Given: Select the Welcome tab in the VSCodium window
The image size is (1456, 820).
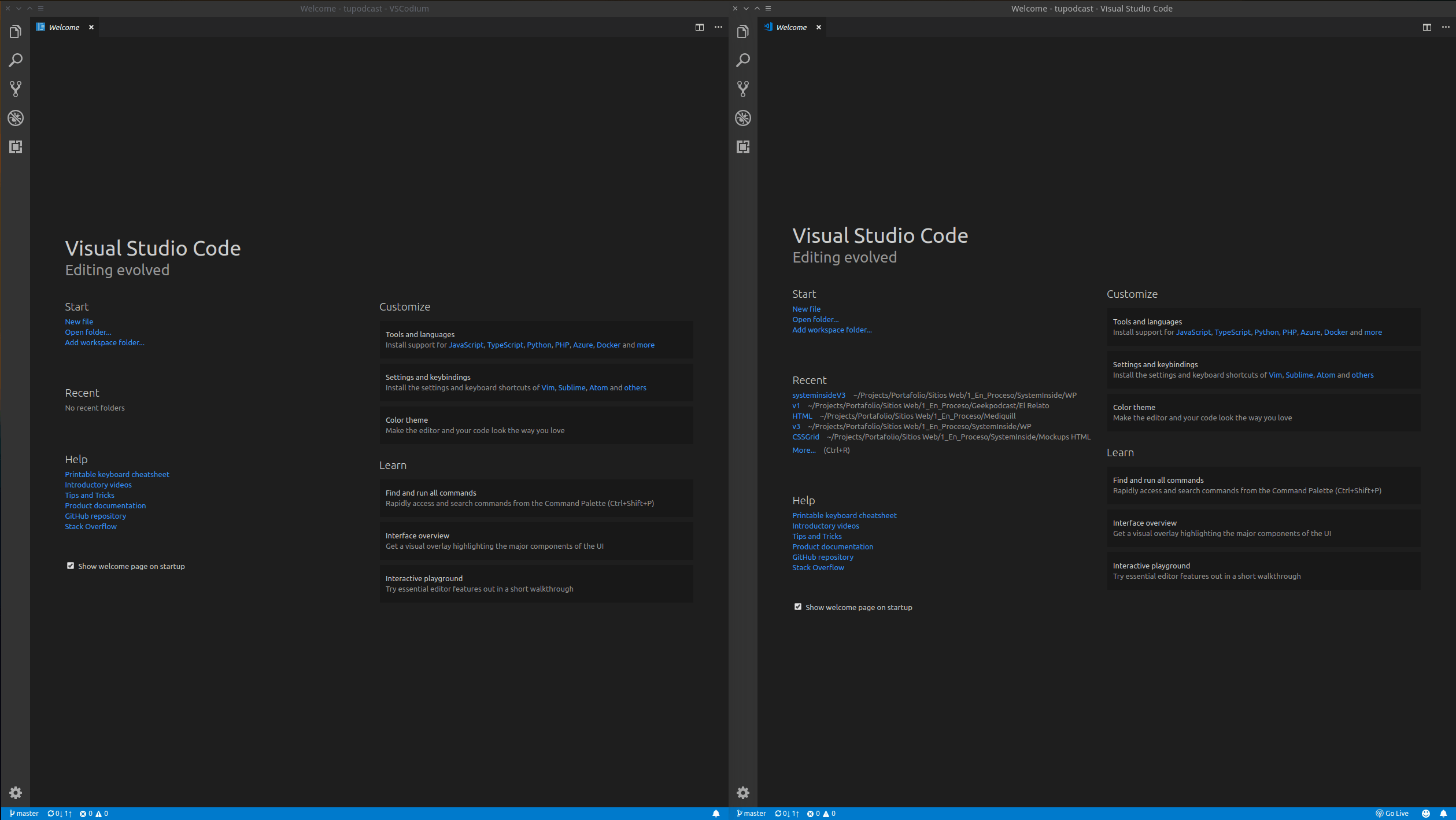Looking at the screenshot, I should click(64, 27).
